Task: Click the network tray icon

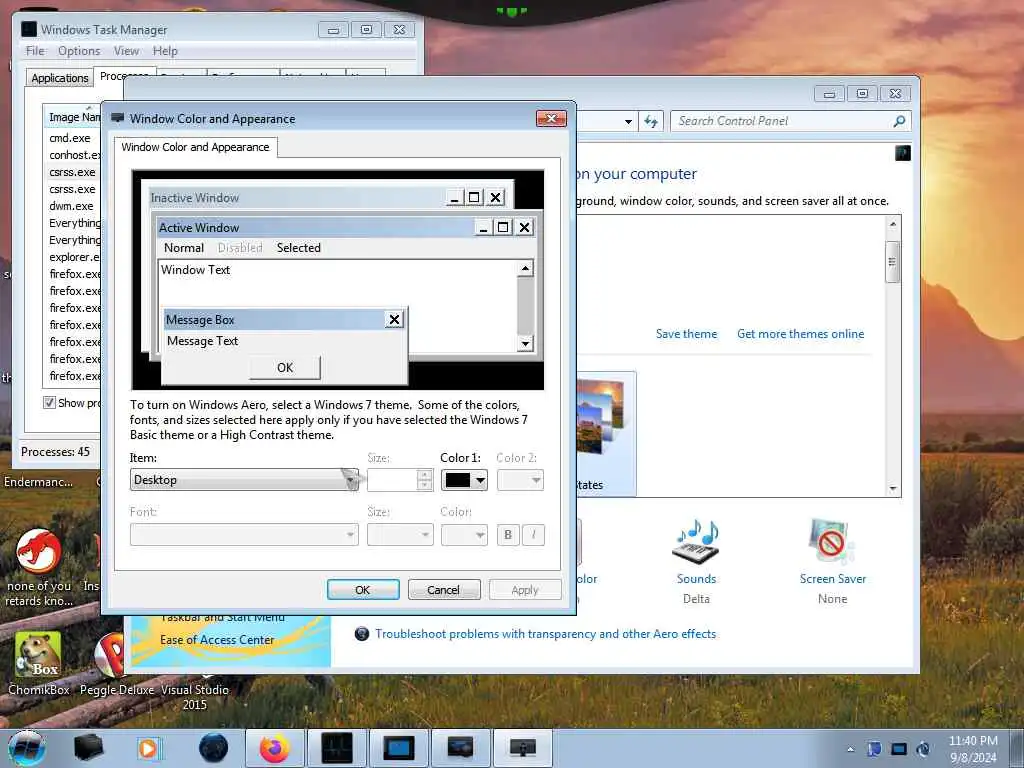Action: click(x=899, y=749)
